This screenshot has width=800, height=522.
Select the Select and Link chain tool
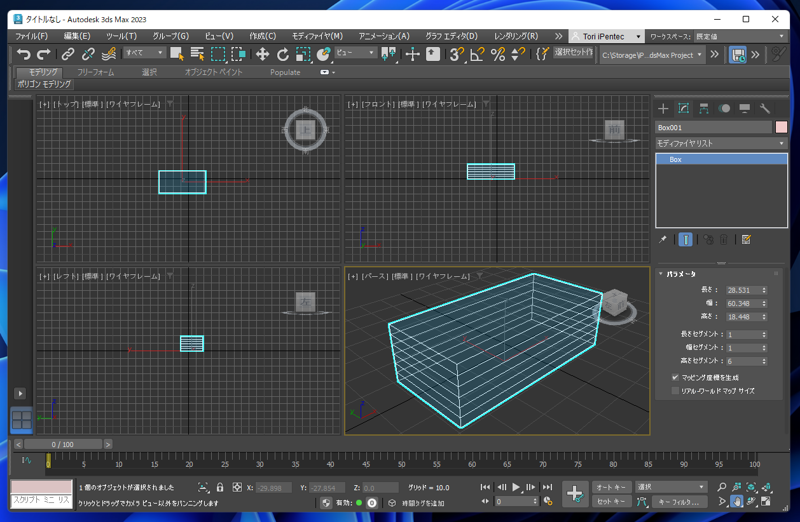(x=68, y=54)
